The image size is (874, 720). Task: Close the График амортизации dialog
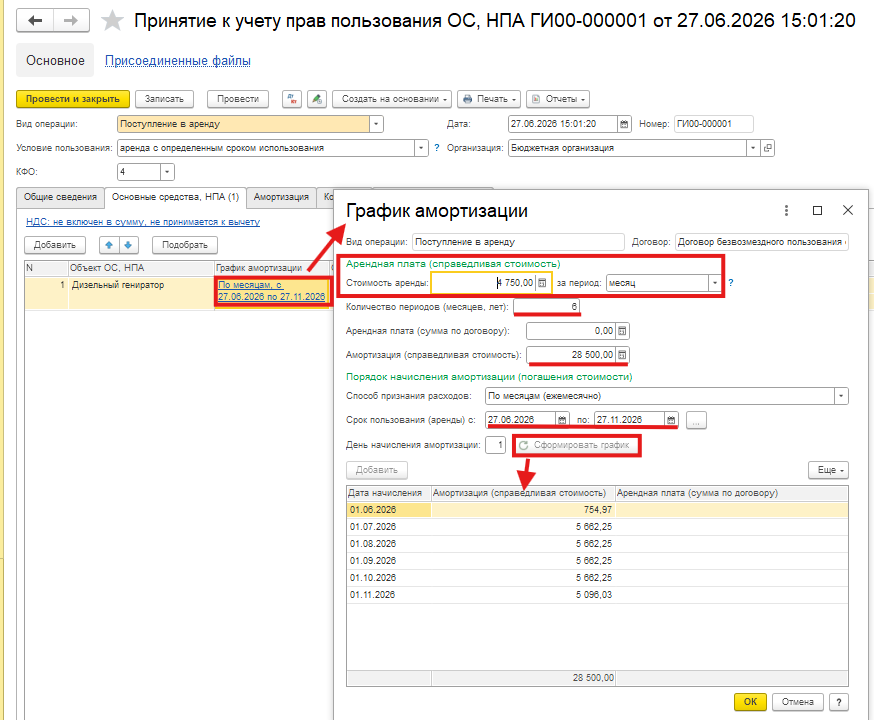click(x=848, y=210)
